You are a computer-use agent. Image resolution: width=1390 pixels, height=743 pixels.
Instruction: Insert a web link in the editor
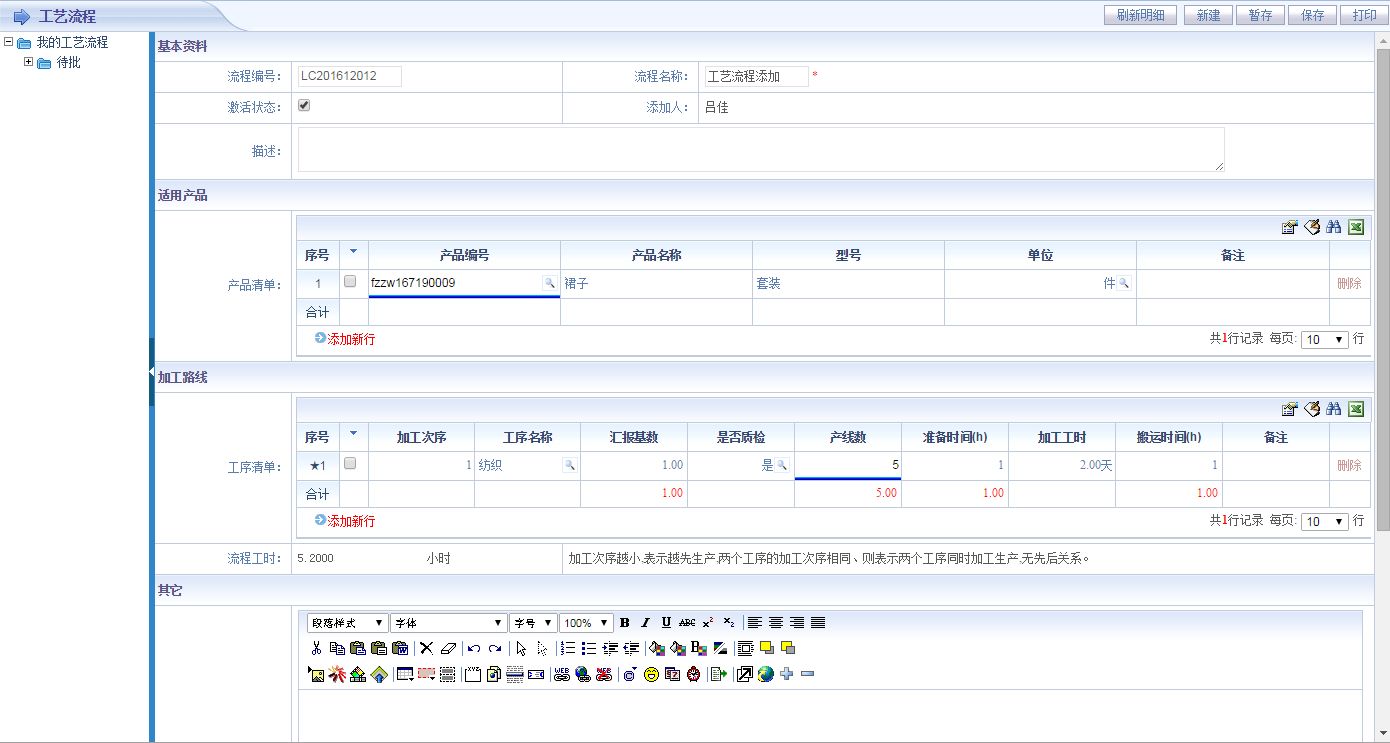(560, 673)
